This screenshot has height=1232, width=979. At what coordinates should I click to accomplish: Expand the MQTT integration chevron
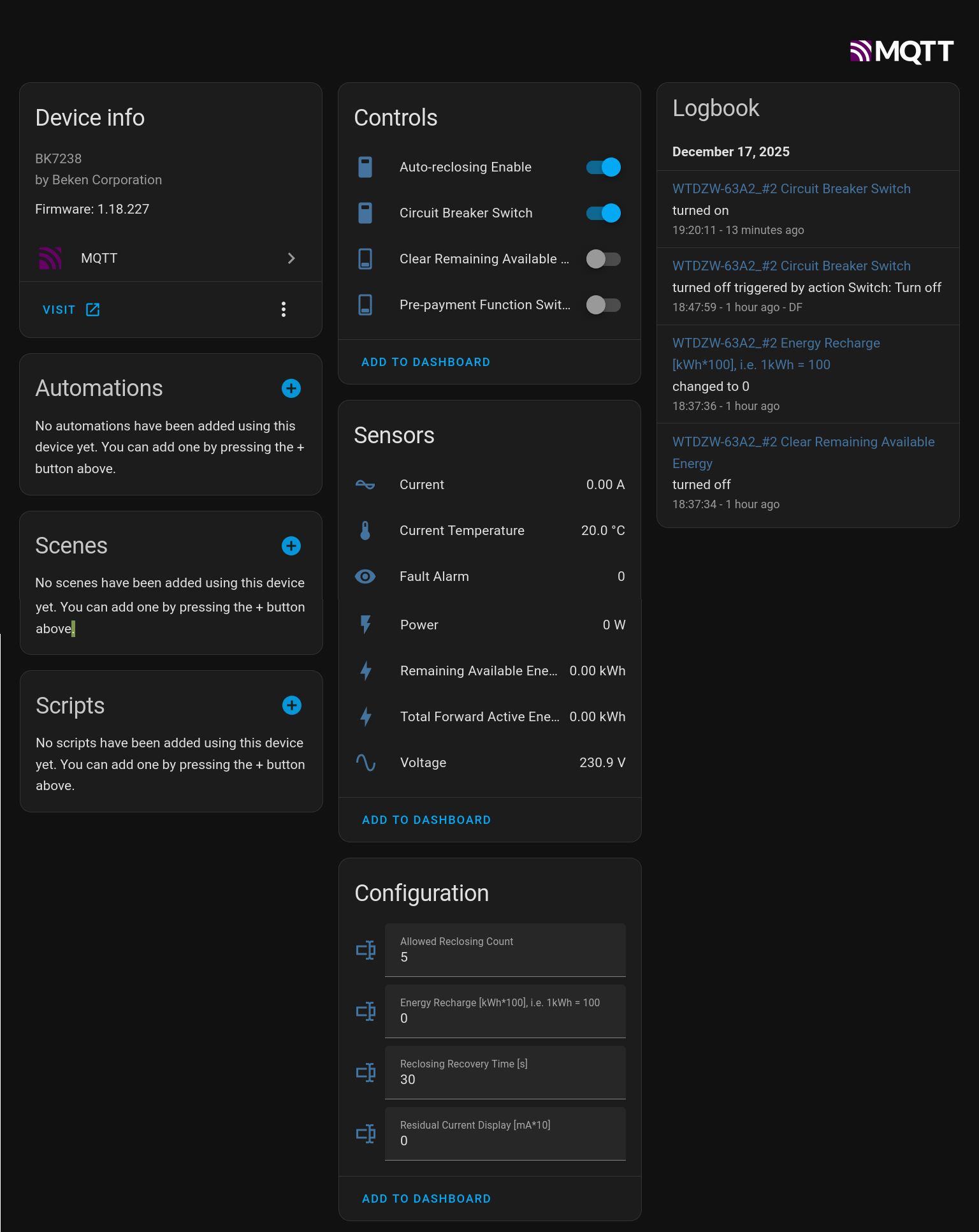coord(291,258)
